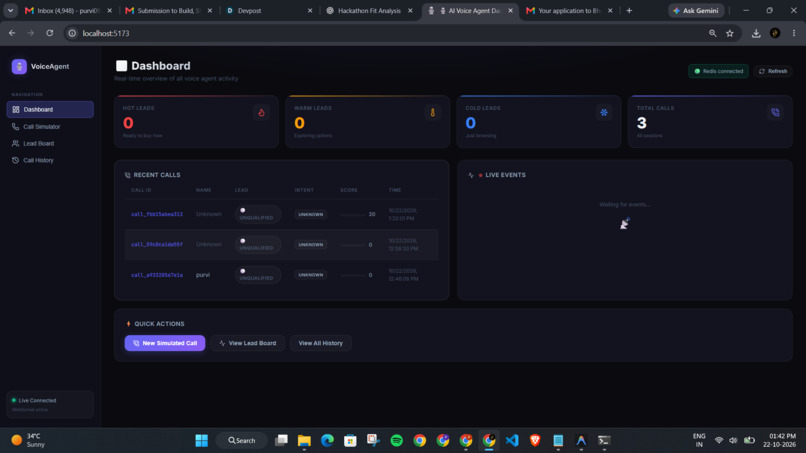806x453 pixels.
Task: Click the score value 20
Action: point(372,214)
